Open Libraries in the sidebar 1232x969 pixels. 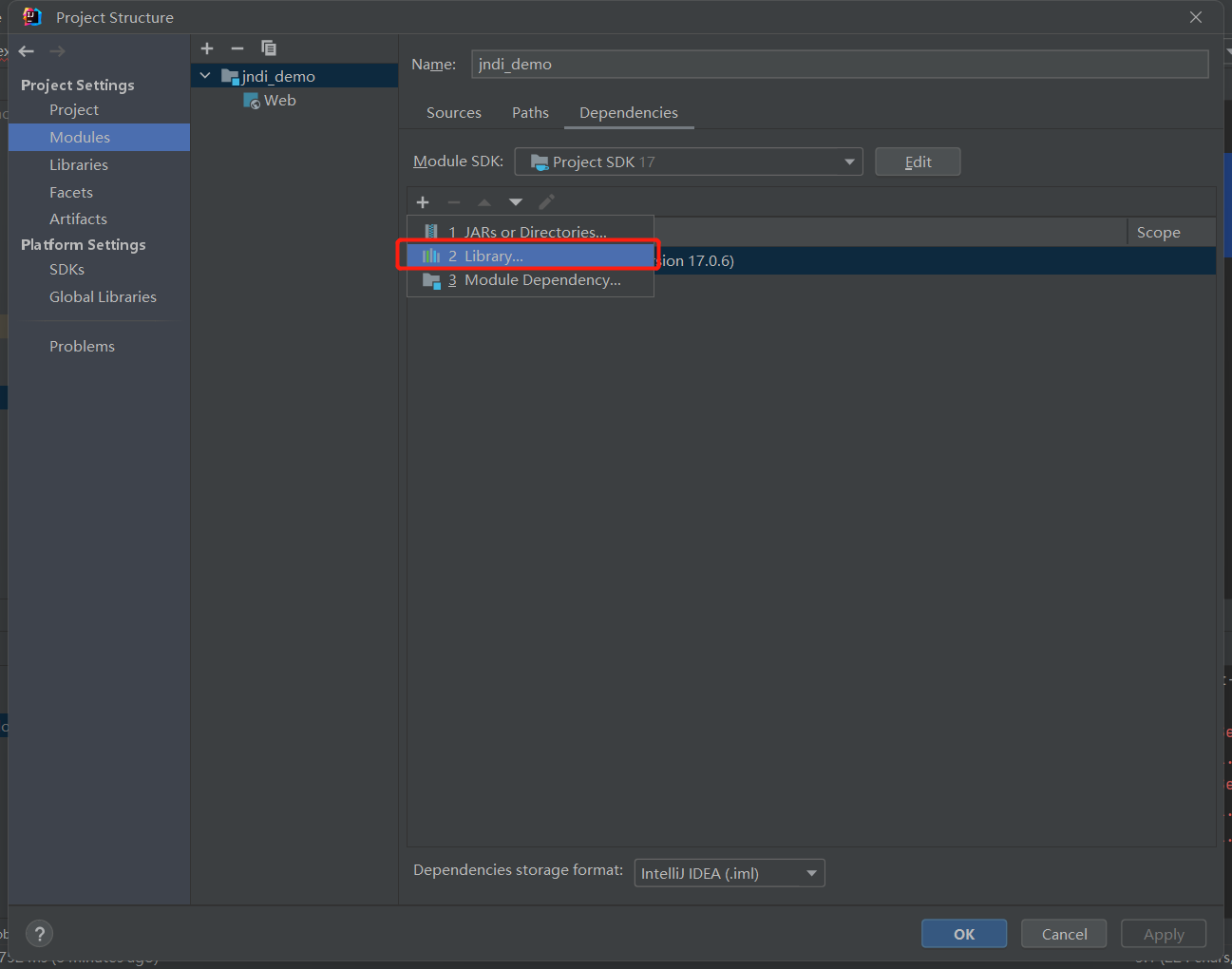(79, 165)
